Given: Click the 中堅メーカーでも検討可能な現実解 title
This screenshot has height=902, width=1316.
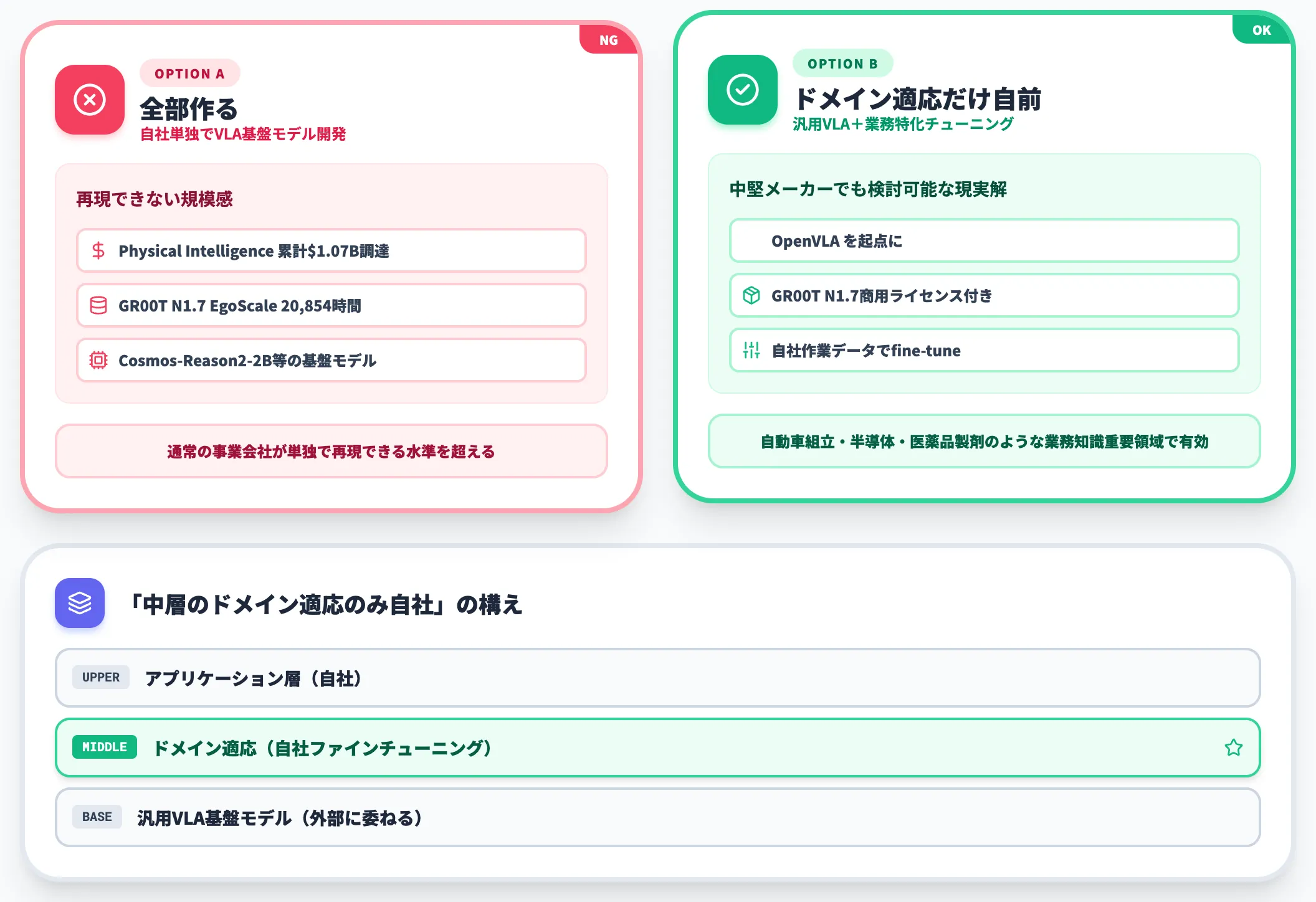Looking at the screenshot, I should [868, 189].
